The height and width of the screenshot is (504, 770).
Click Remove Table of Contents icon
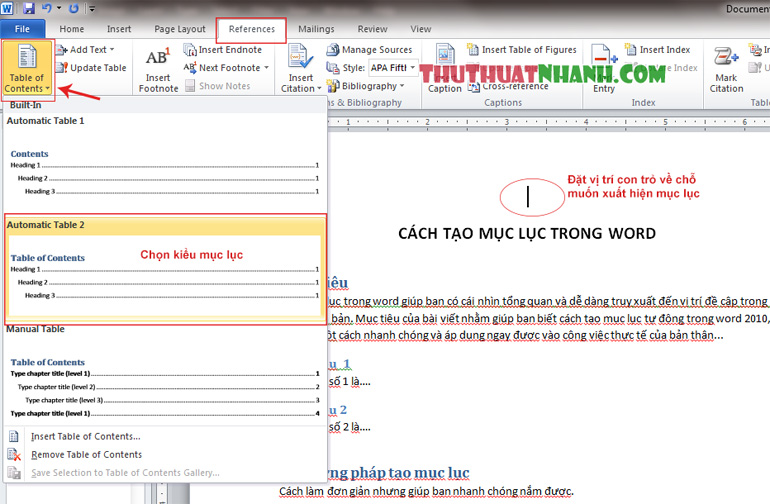pos(14,454)
